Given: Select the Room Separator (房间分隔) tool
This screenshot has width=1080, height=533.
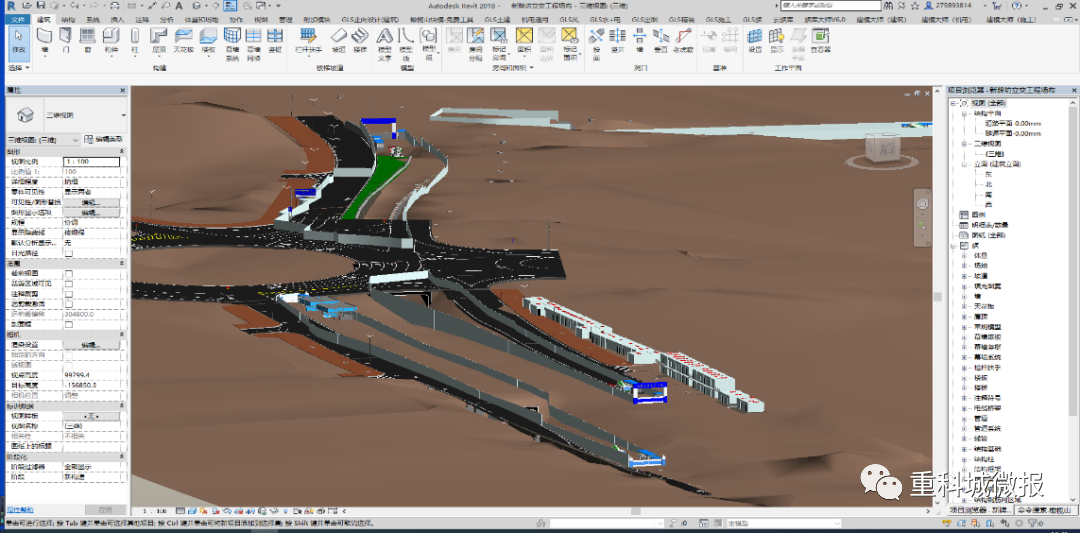Looking at the screenshot, I should coord(475,44).
